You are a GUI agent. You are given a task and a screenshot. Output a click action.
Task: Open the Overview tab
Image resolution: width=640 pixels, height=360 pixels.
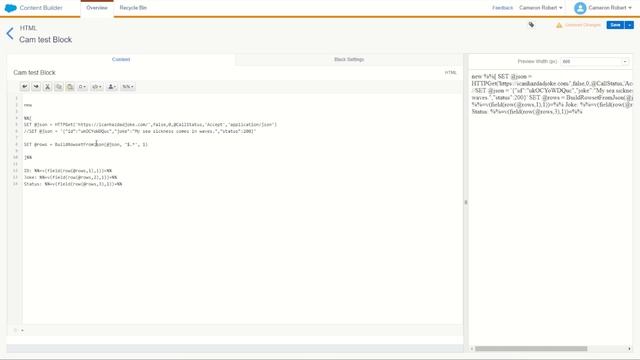click(x=97, y=8)
